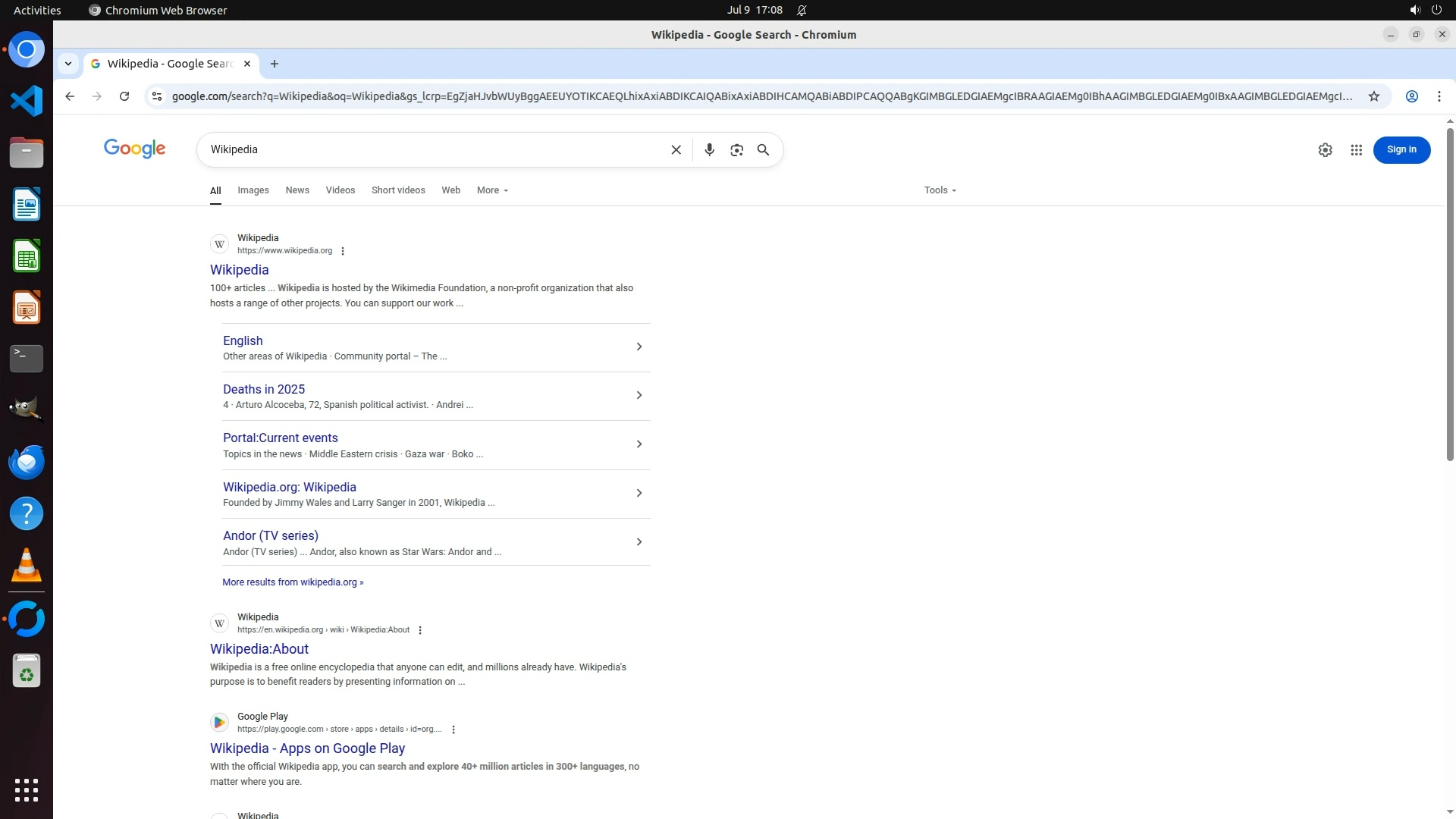Open More results from wikipedia.org link
This screenshot has height=819, width=1456.
293,582
